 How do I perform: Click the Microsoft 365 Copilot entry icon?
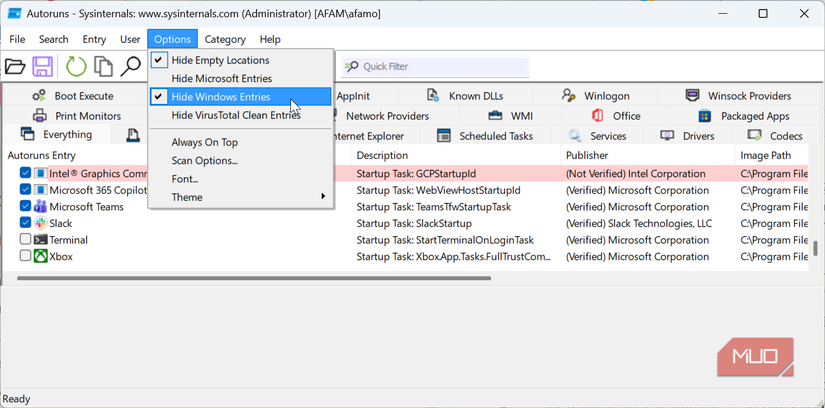click(x=41, y=190)
